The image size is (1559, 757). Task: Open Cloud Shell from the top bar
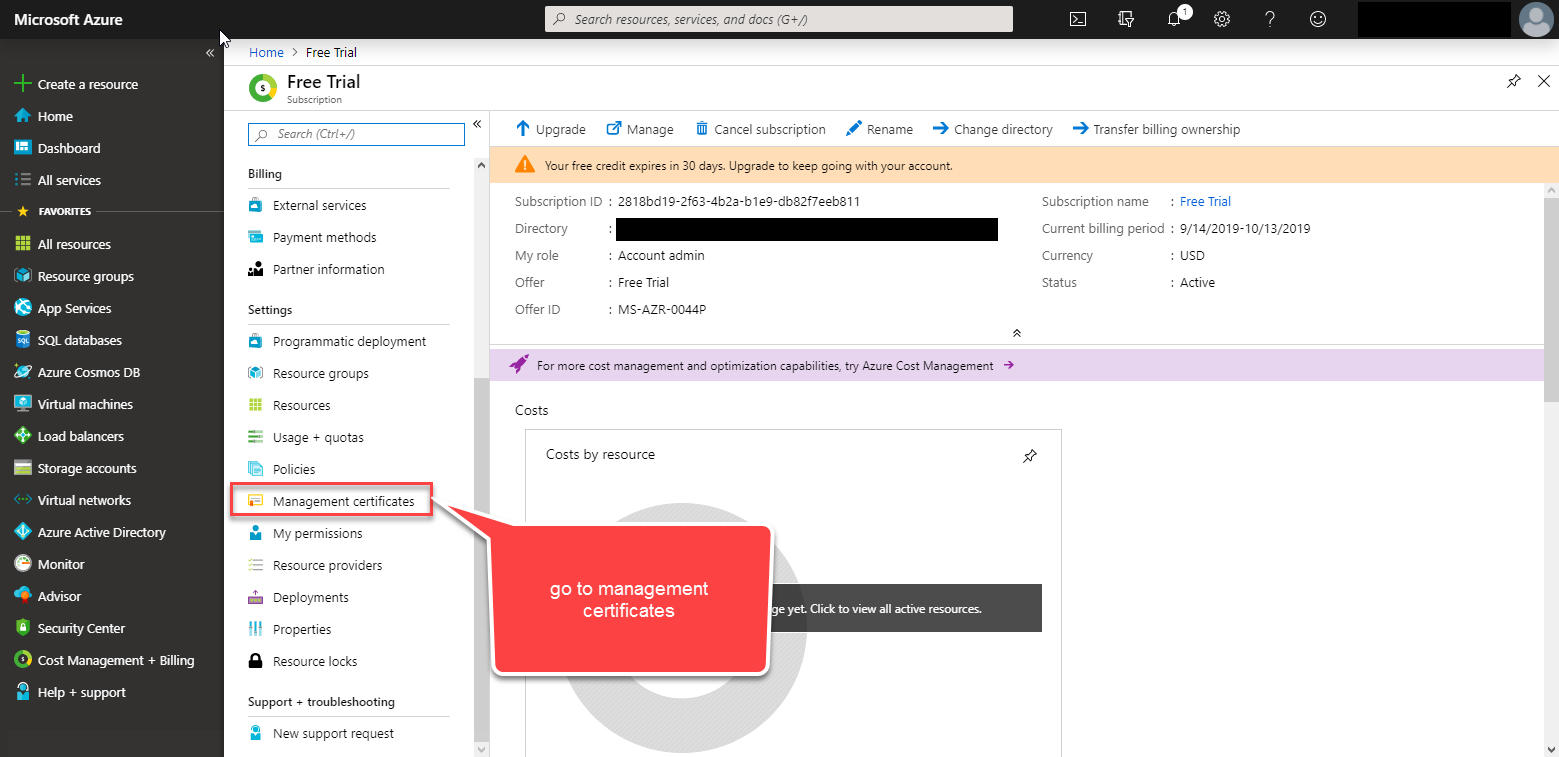[x=1078, y=19]
